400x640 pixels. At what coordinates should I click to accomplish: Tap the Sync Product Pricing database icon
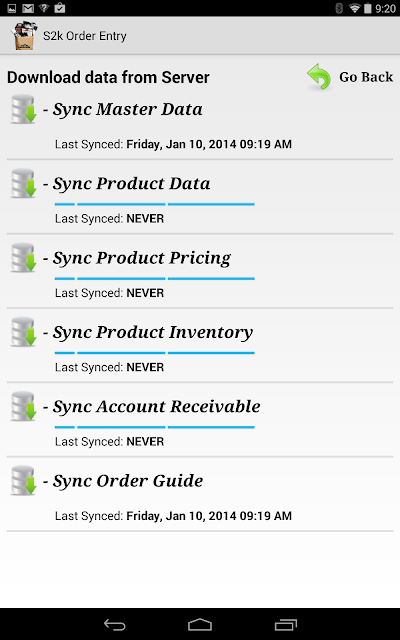click(23, 258)
